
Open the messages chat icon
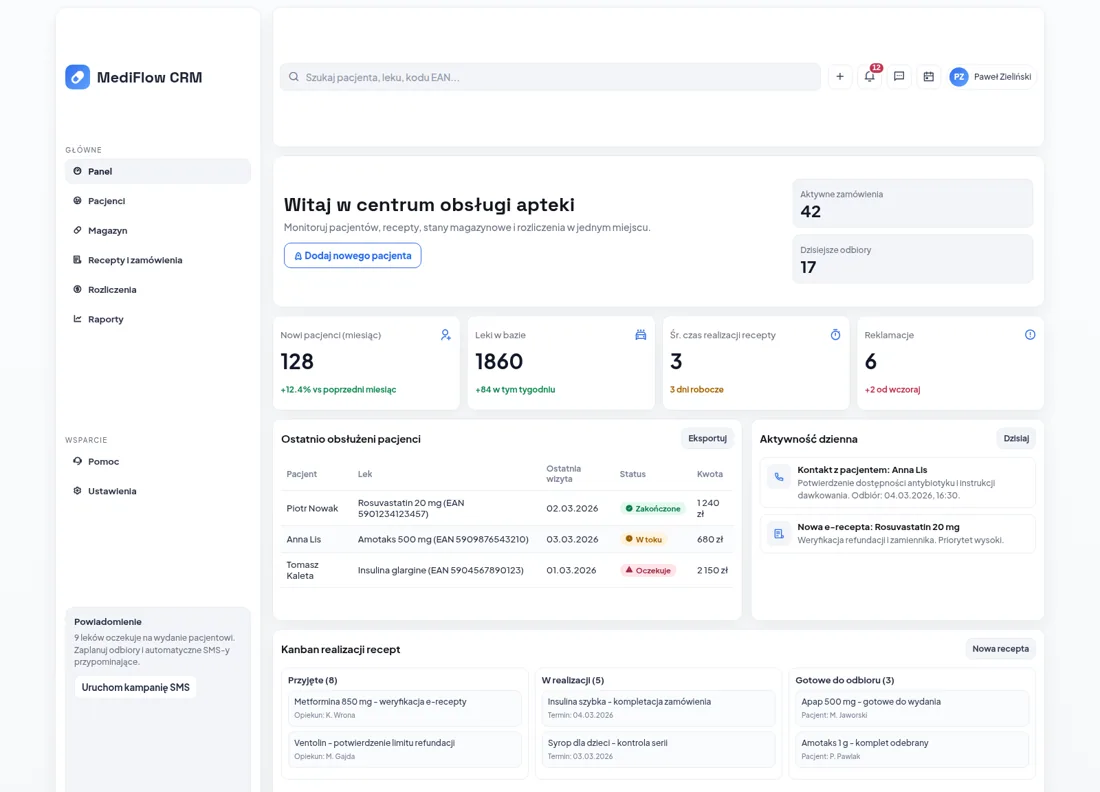click(x=899, y=76)
